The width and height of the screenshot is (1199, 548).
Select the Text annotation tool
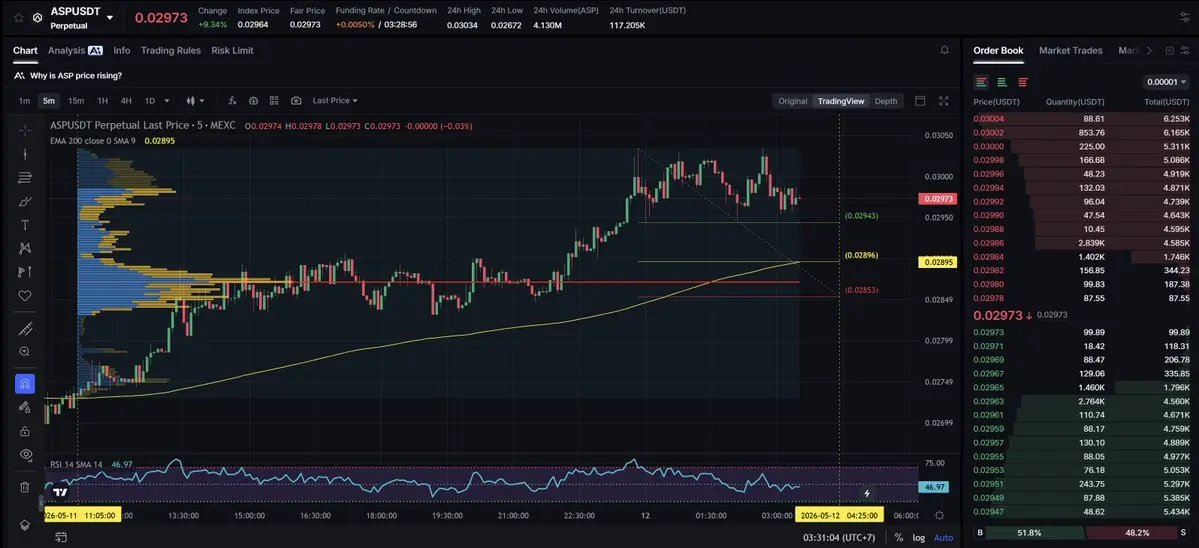pos(24,225)
